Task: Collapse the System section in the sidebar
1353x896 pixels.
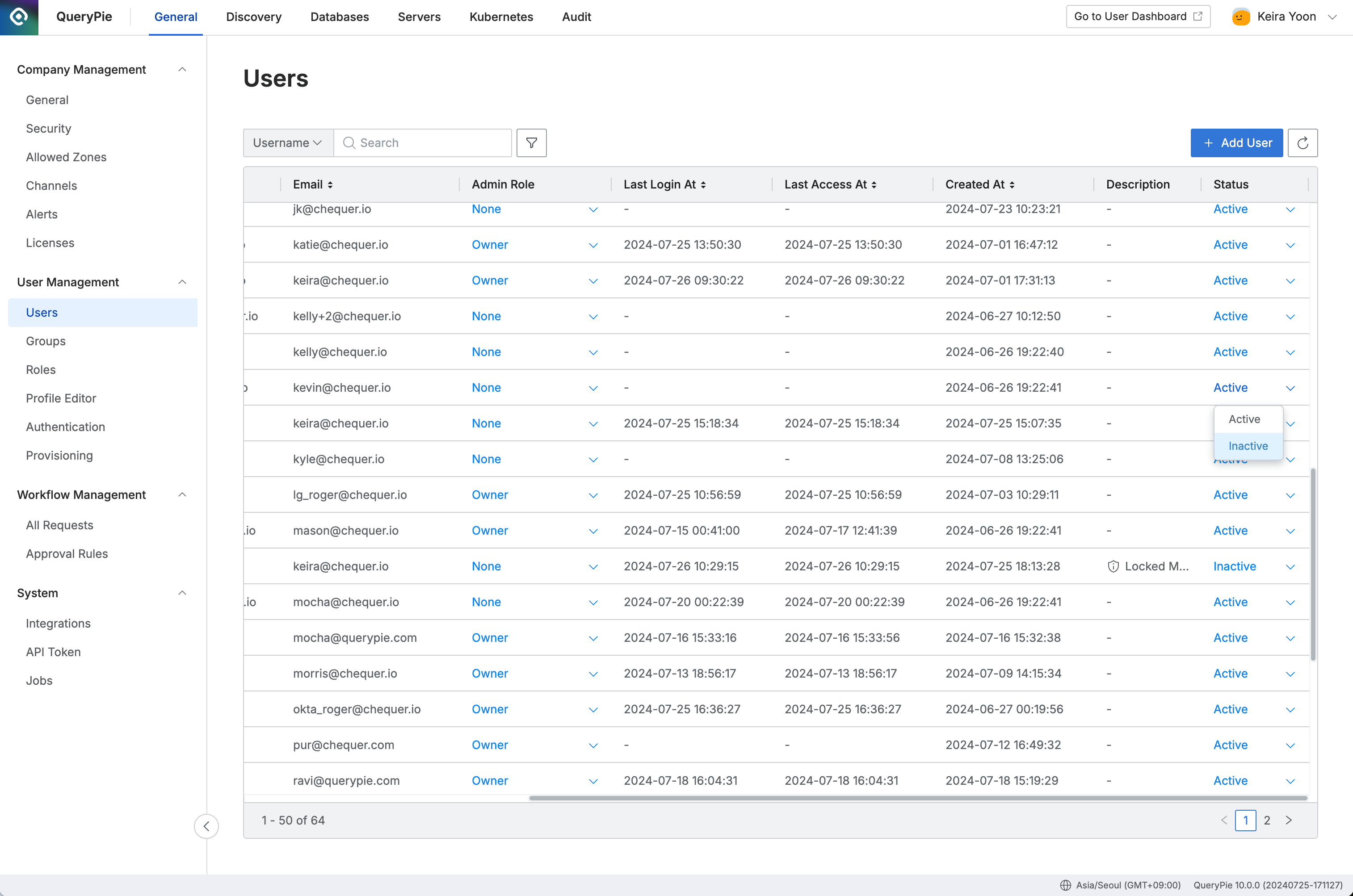Action: click(x=182, y=593)
